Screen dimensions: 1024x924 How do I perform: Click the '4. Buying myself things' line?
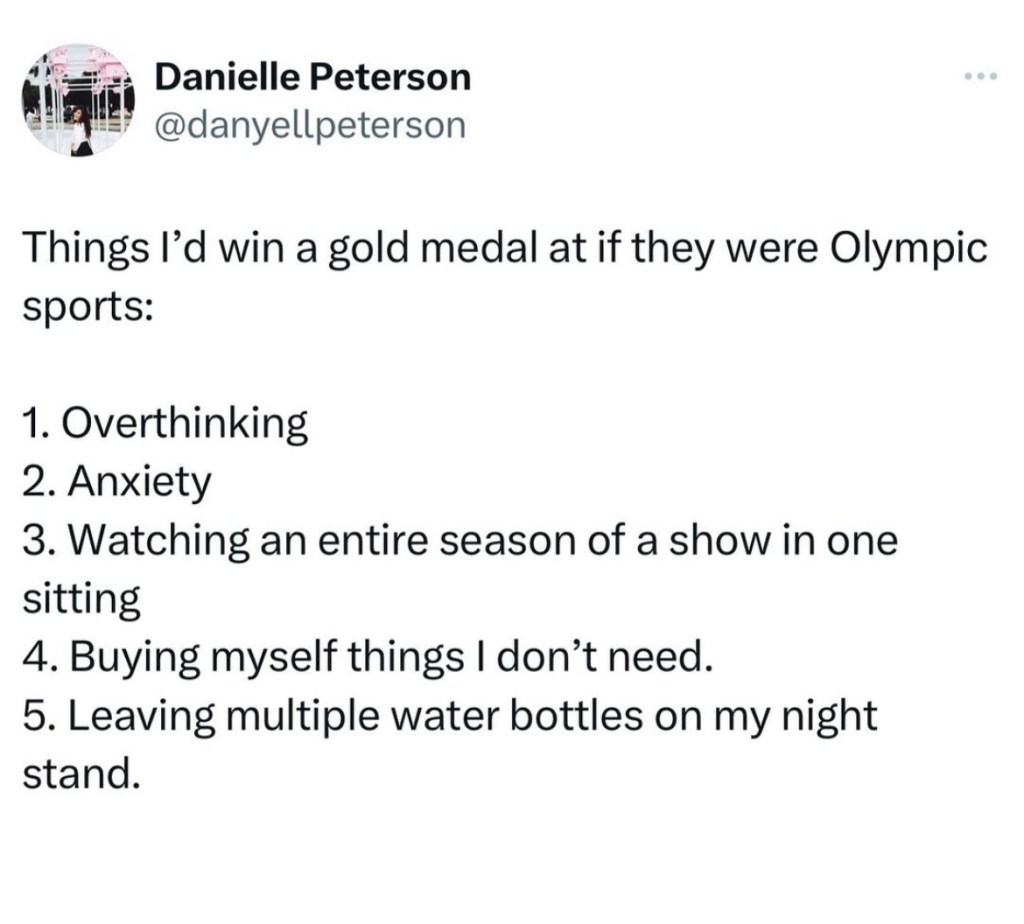click(368, 658)
